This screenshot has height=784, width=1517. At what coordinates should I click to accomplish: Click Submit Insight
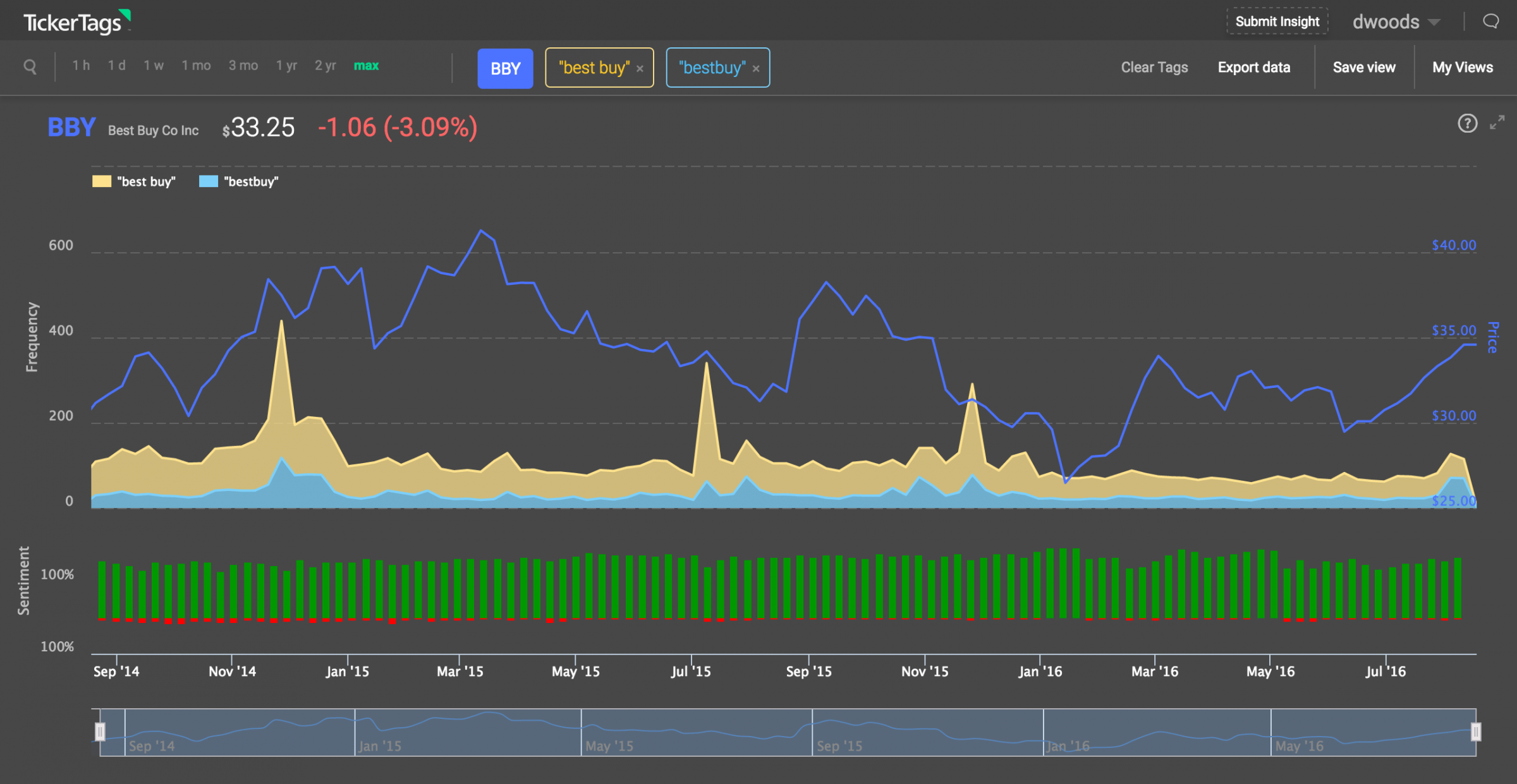pyautogui.click(x=1277, y=21)
